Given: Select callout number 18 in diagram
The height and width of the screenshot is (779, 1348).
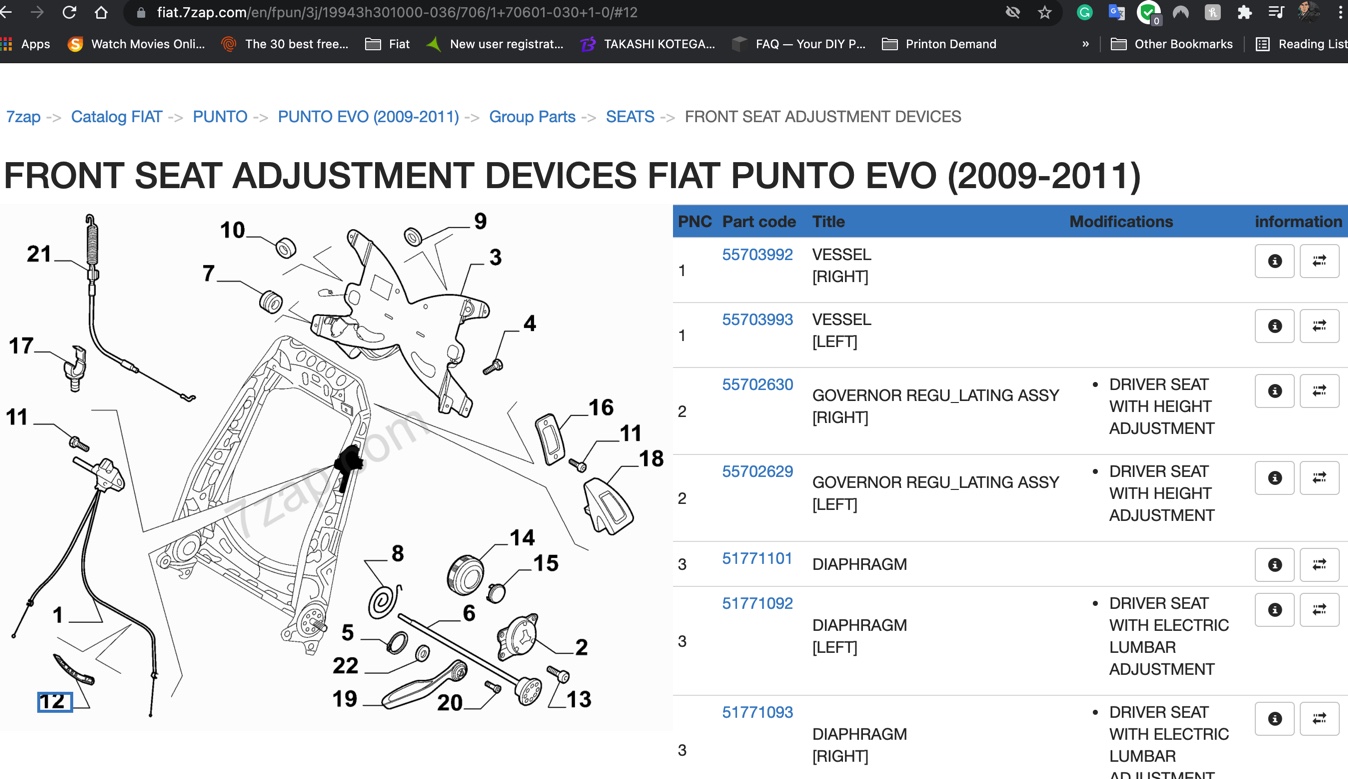Looking at the screenshot, I should point(651,459).
